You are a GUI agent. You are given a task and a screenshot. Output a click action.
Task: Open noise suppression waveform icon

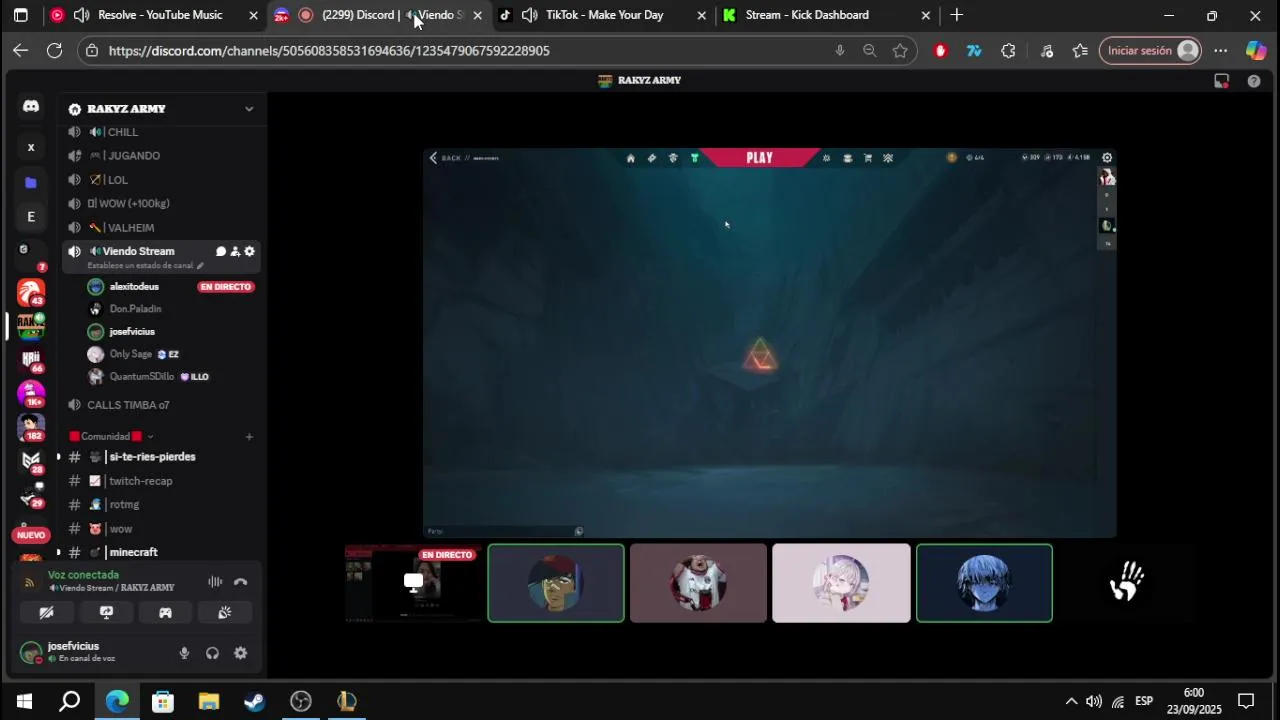(x=215, y=582)
